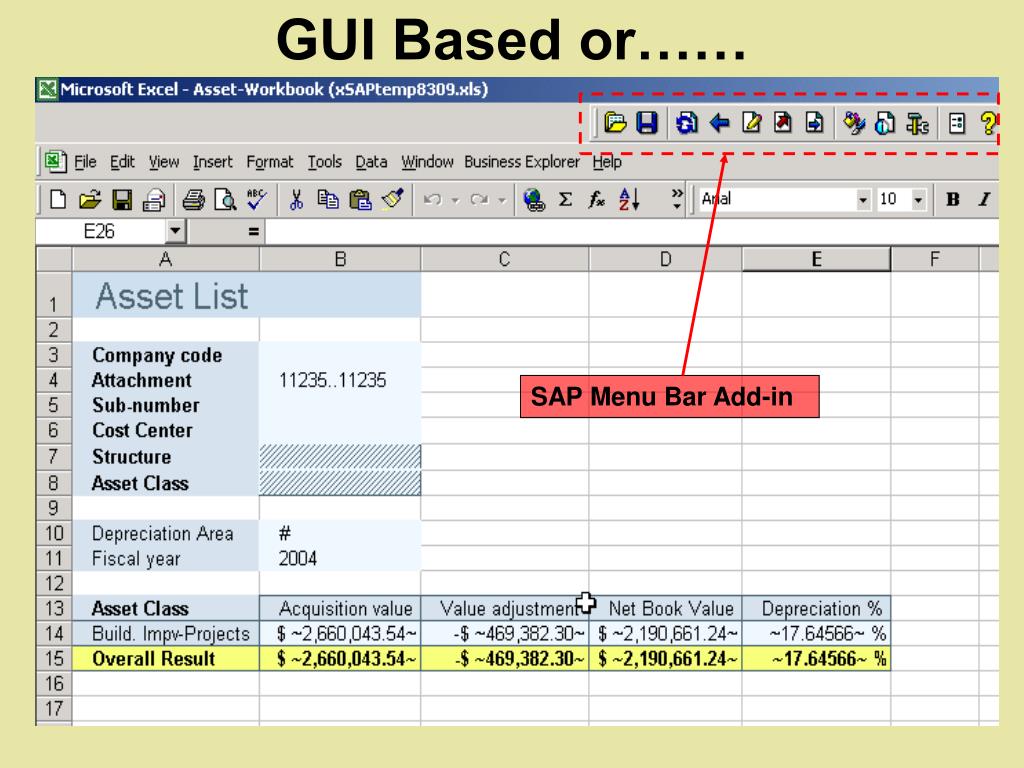Show more toolbar buttons chevron

677,199
